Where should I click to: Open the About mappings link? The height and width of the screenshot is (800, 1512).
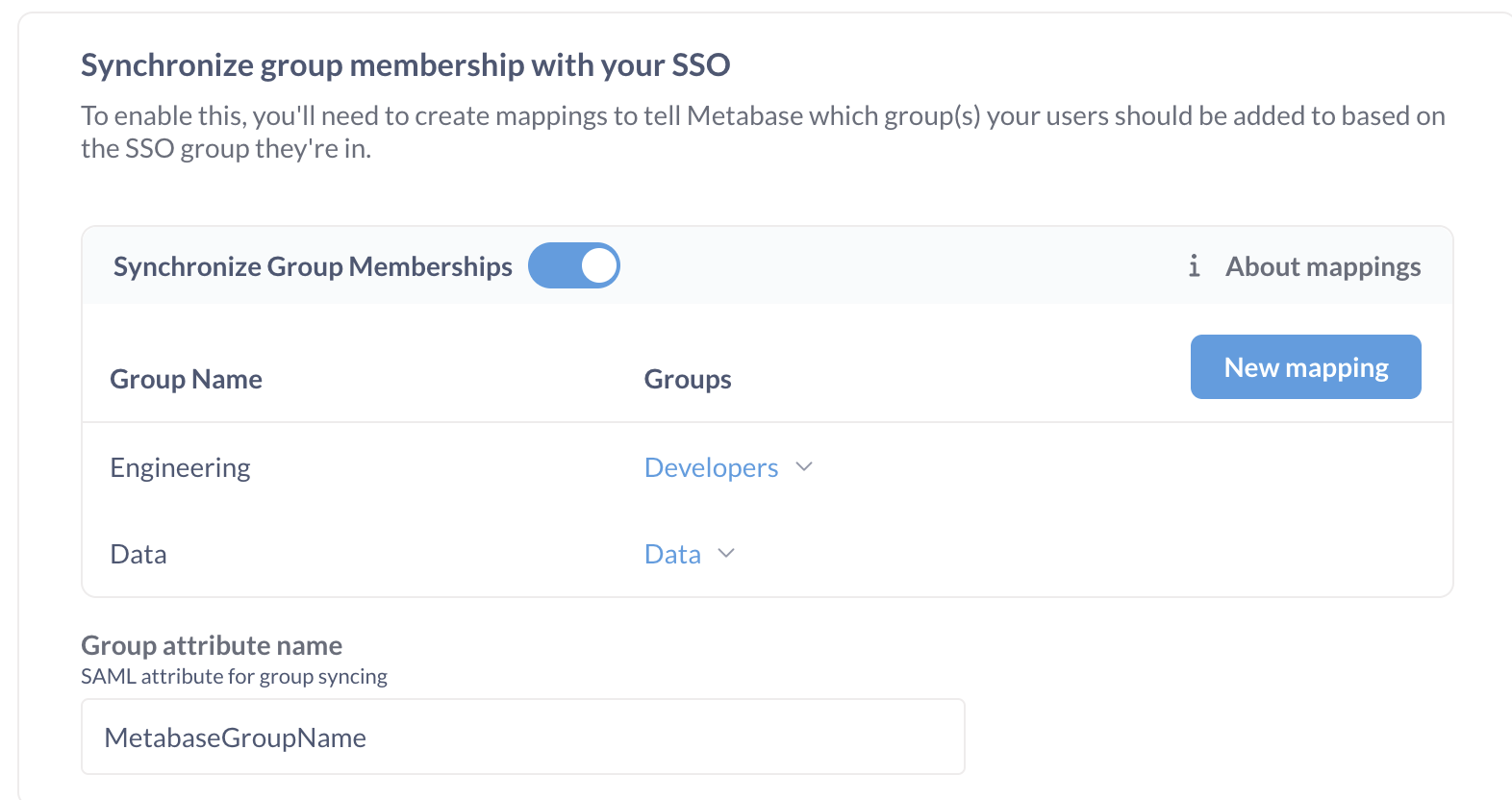[x=1323, y=266]
